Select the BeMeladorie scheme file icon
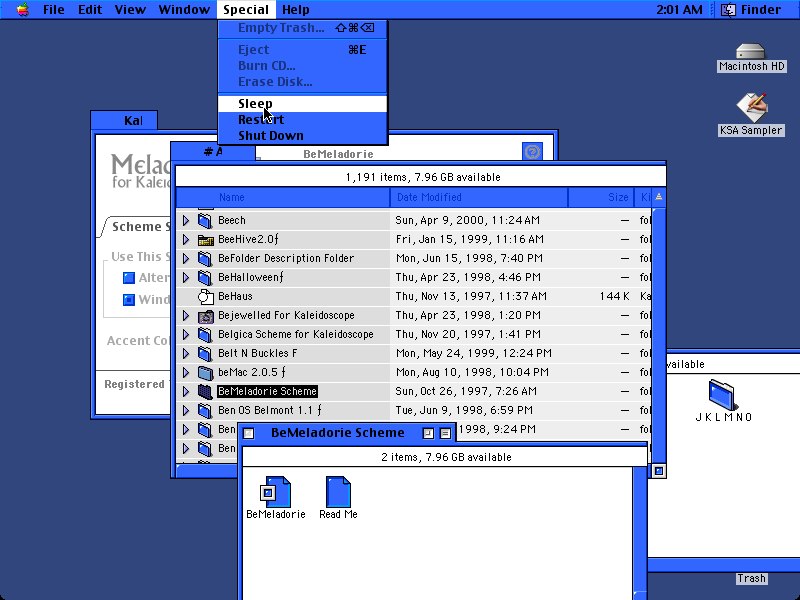Screen dimensions: 800x600 pos(276,492)
